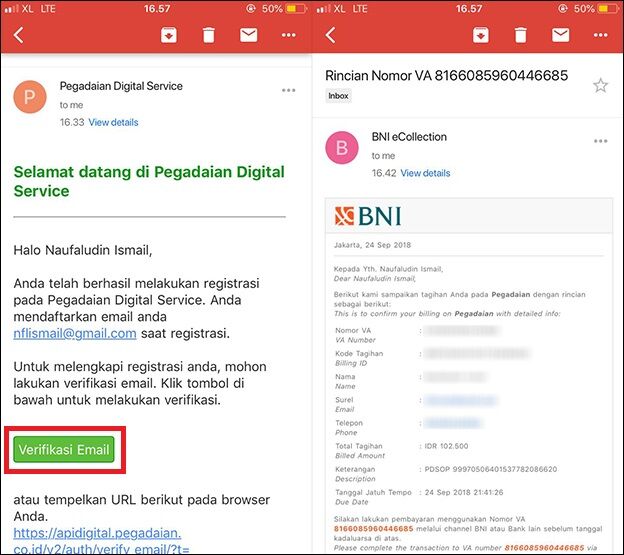
Task: Expand View details for 16.33 message
Action: click(x=113, y=122)
